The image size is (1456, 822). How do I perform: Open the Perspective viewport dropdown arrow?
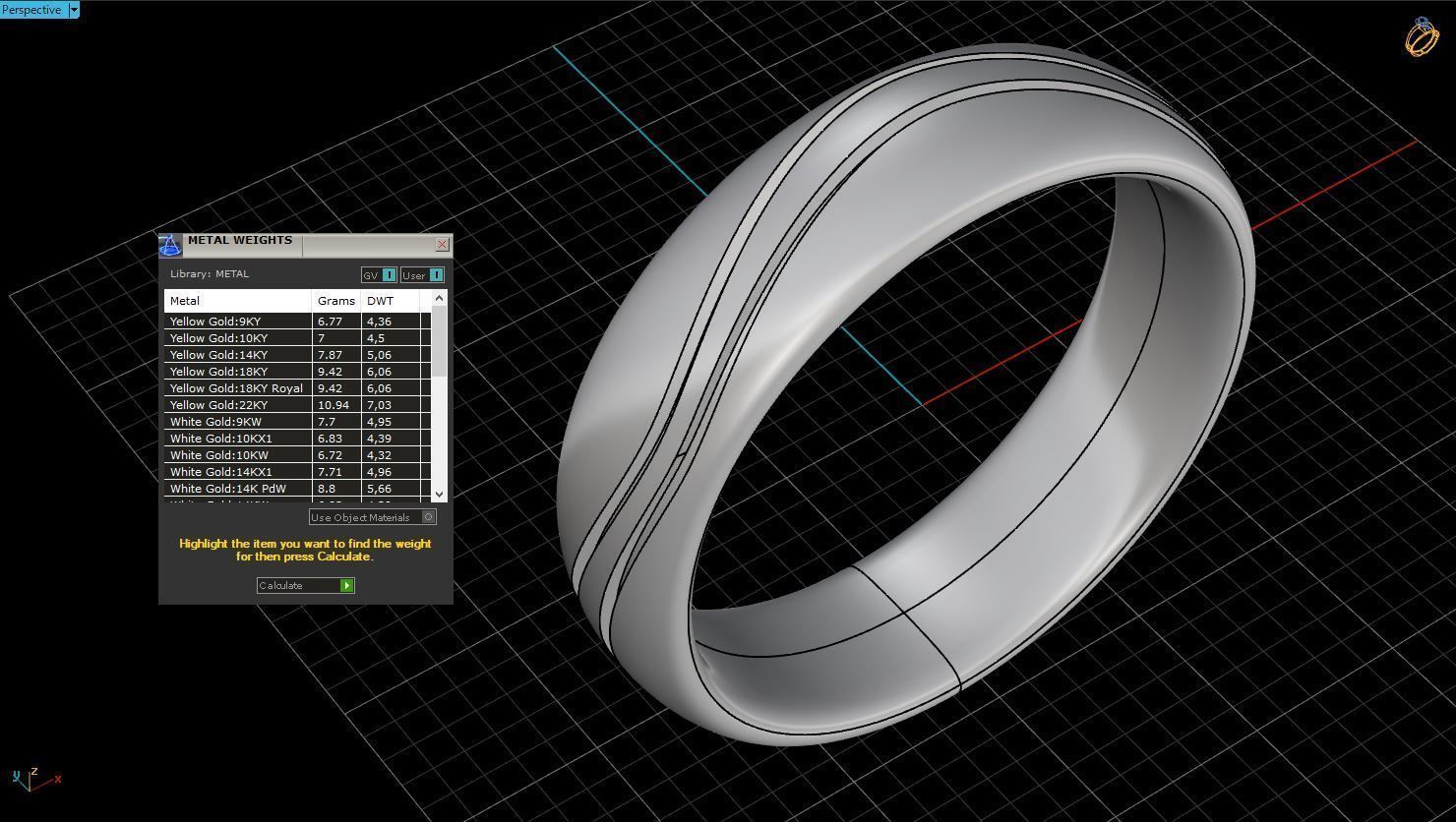tap(74, 10)
